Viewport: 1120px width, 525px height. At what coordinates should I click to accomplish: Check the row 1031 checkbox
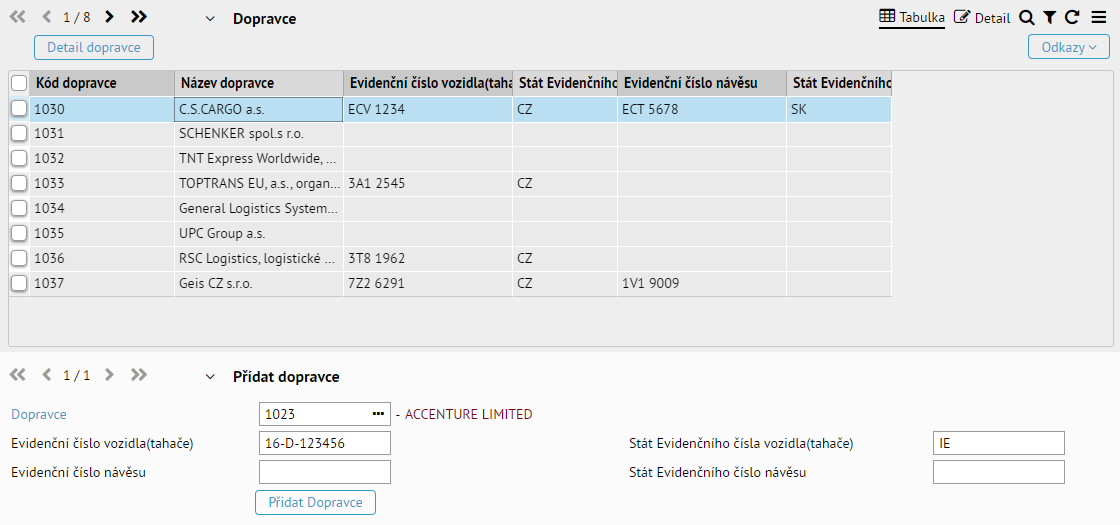point(19,134)
